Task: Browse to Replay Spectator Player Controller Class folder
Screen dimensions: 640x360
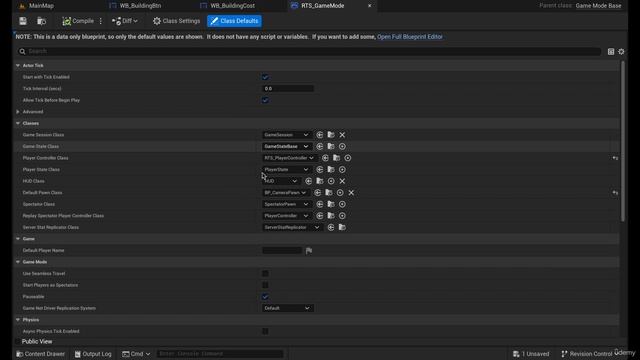Action: (x=331, y=216)
